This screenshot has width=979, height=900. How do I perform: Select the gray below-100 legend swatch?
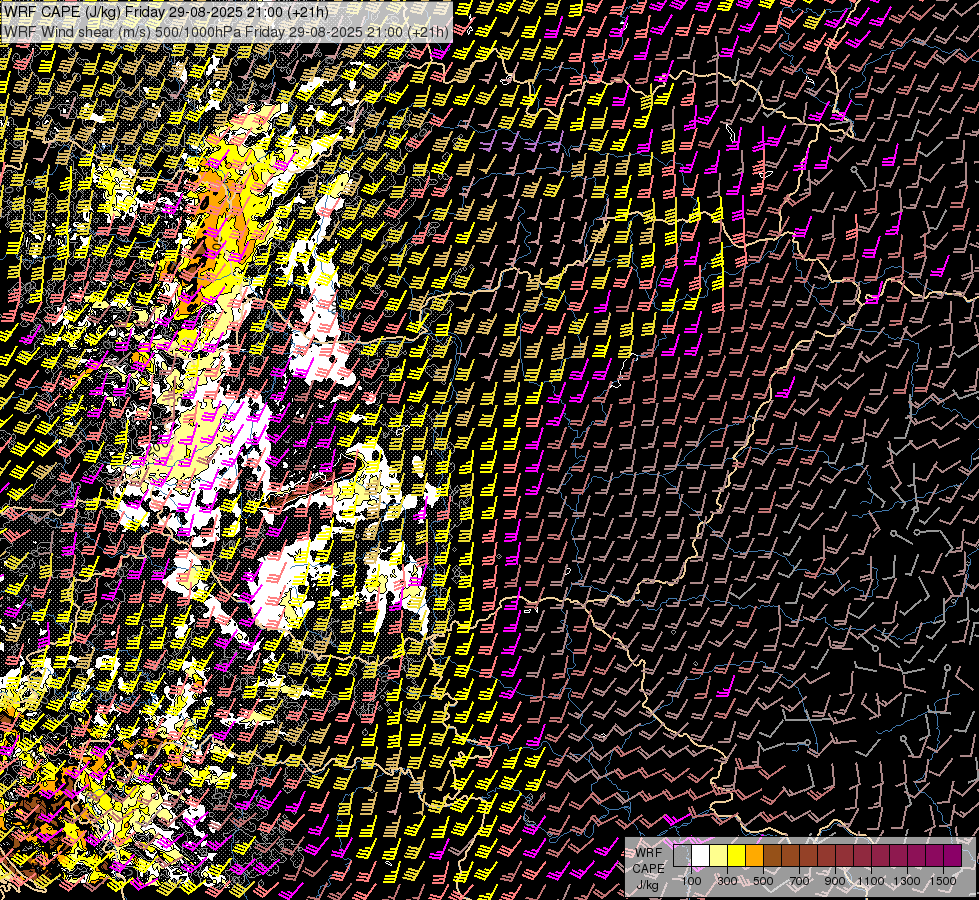tap(682, 855)
